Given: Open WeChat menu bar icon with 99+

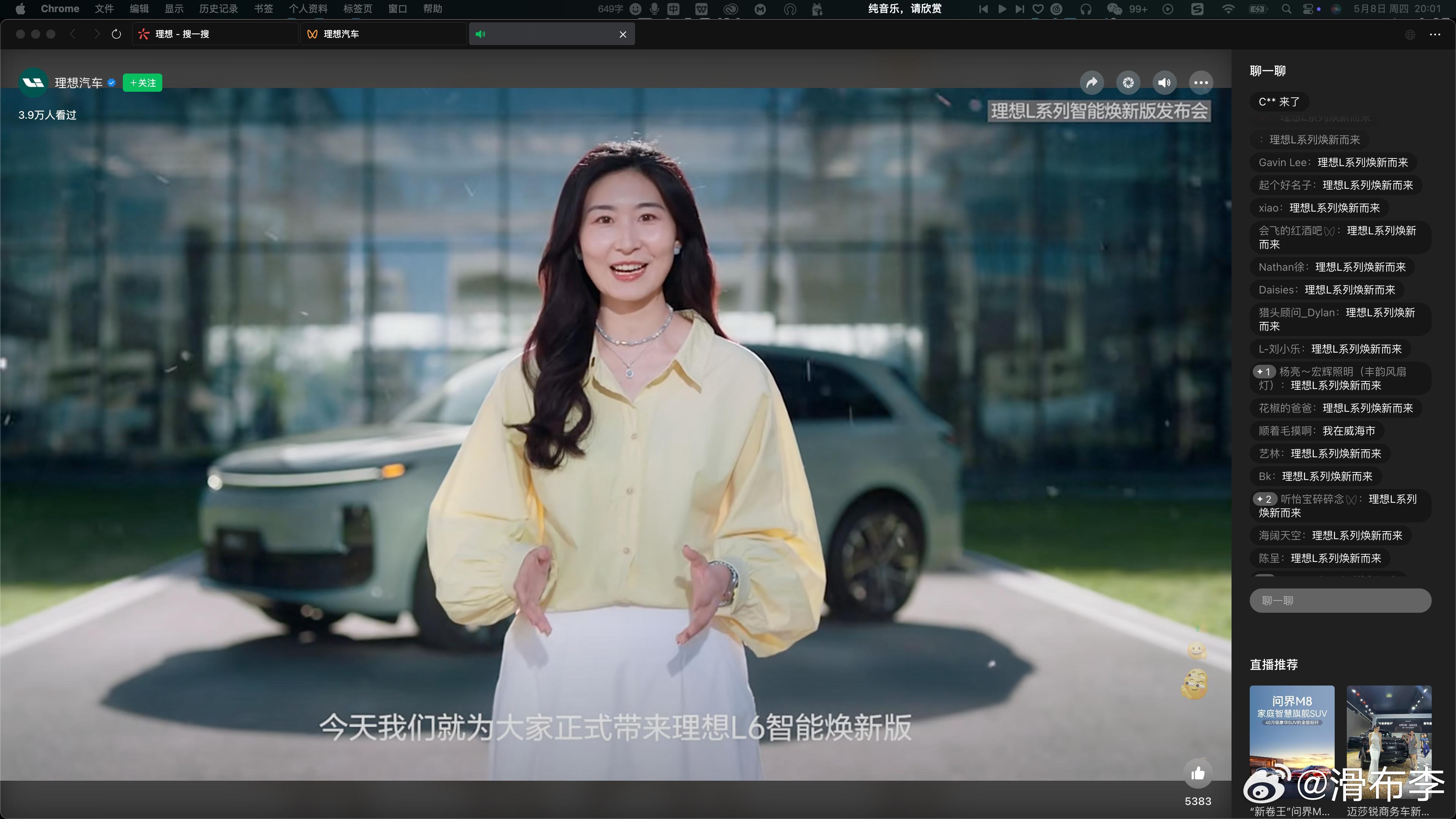Looking at the screenshot, I should coord(1127,8).
